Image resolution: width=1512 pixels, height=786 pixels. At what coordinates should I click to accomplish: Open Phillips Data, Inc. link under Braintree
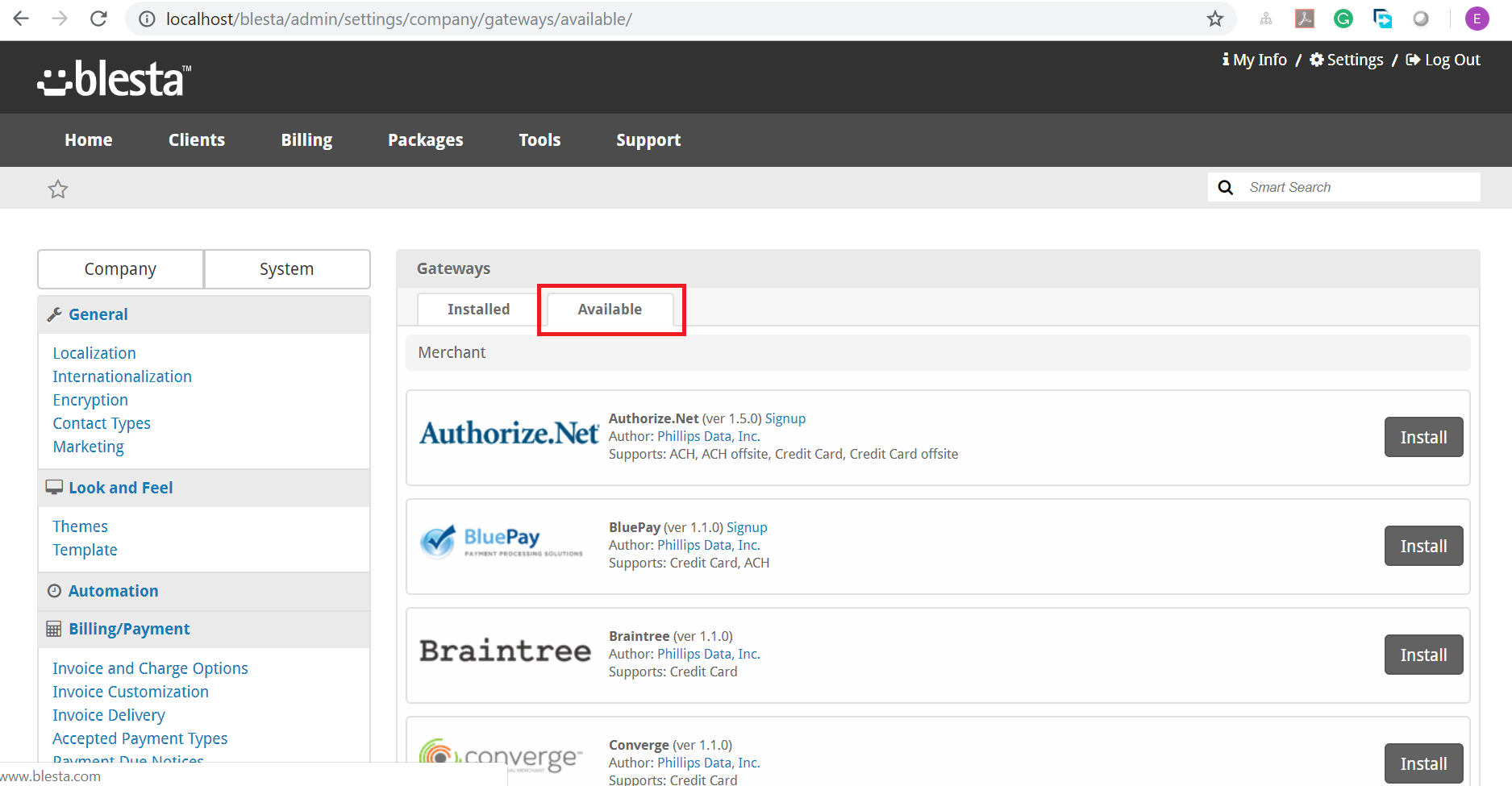point(709,654)
